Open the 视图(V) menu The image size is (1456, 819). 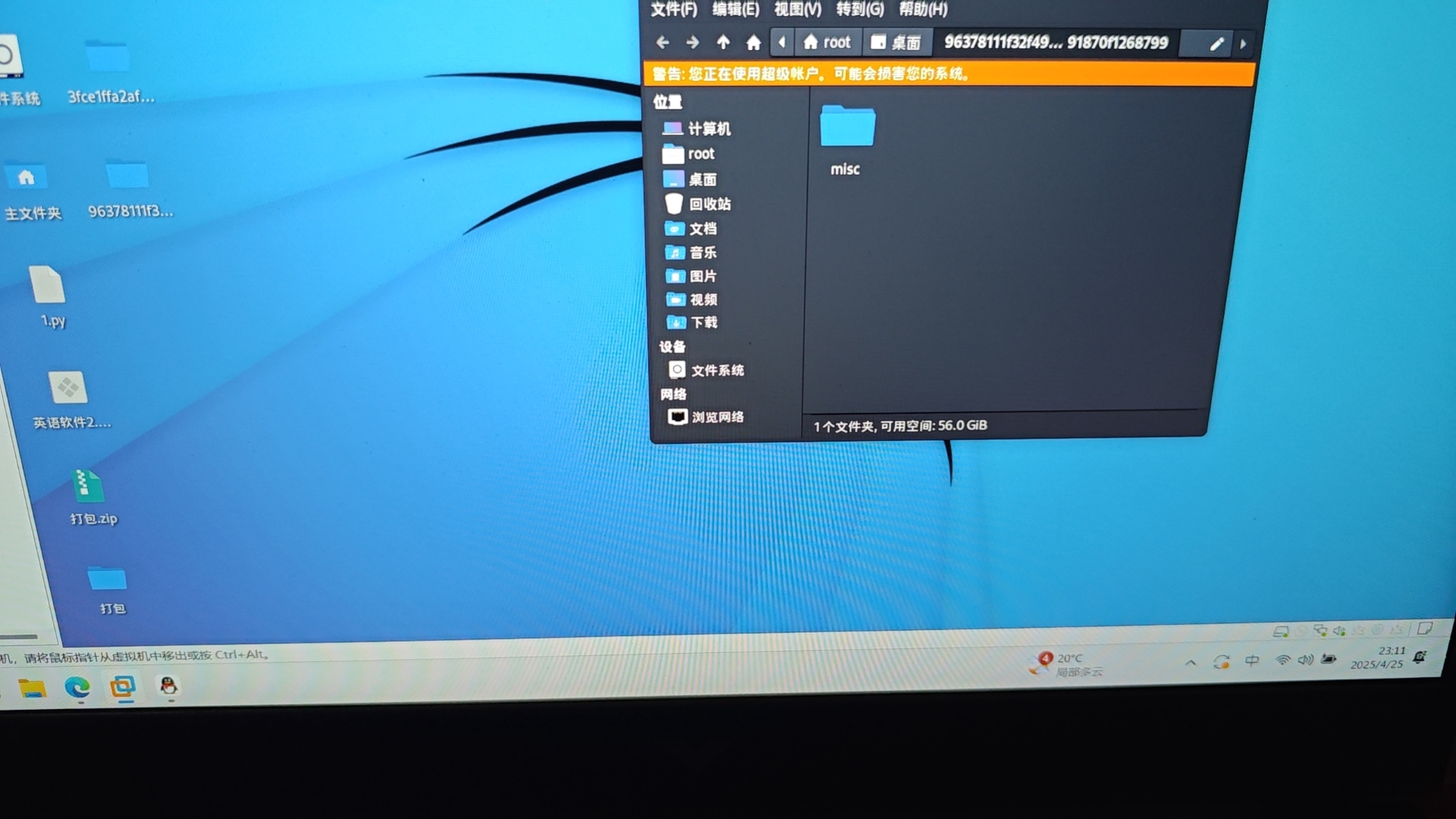click(797, 9)
